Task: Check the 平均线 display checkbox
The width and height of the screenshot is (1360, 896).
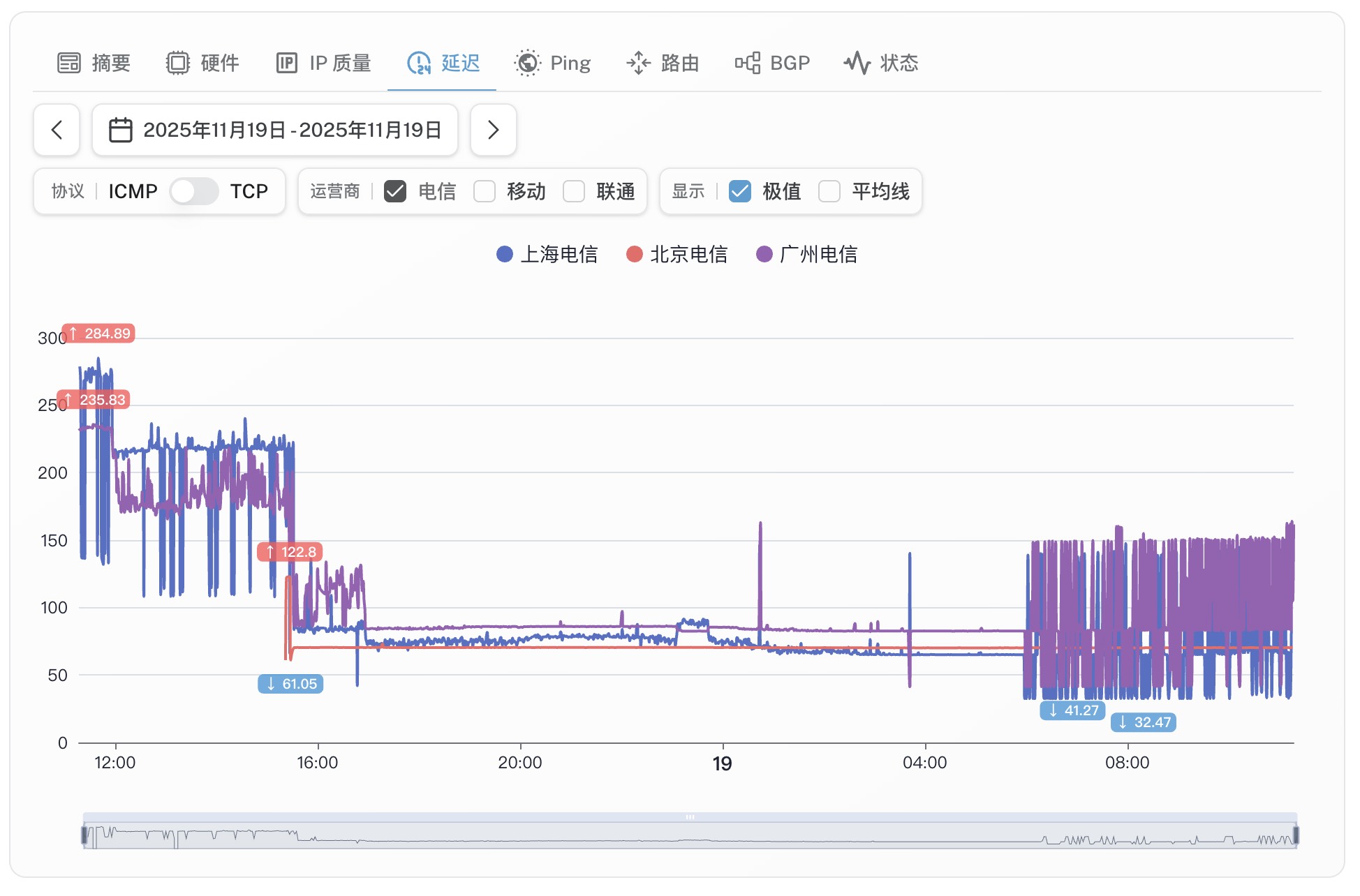Action: pyautogui.click(x=829, y=191)
